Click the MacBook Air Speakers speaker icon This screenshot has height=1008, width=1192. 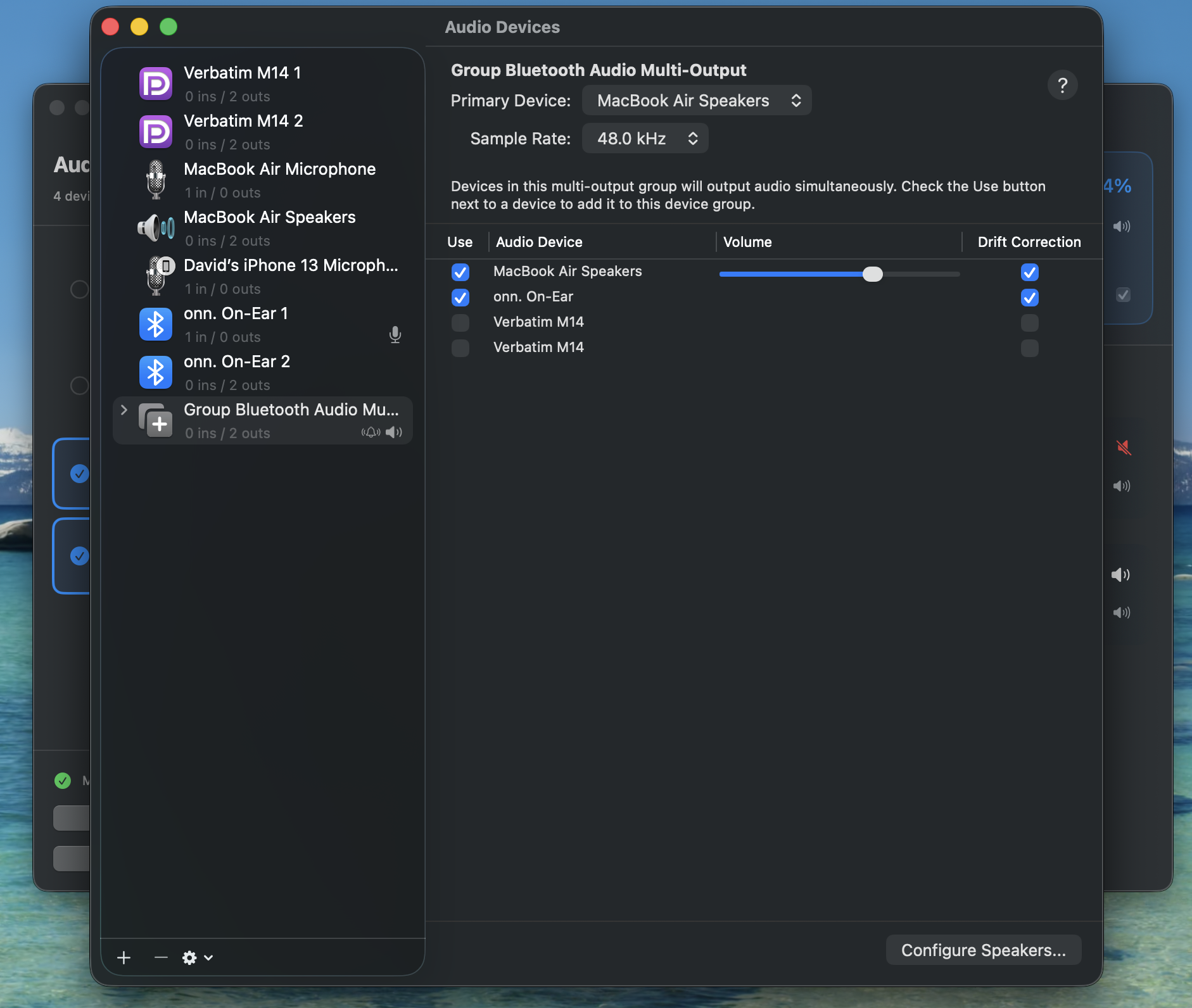pyautogui.click(x=155, y=228)
